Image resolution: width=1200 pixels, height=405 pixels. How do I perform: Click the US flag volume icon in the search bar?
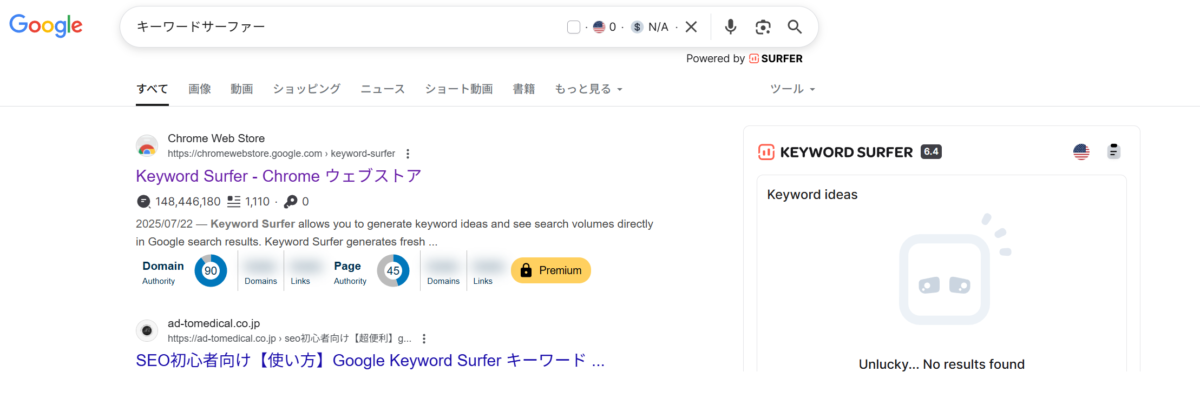(599, 27)
